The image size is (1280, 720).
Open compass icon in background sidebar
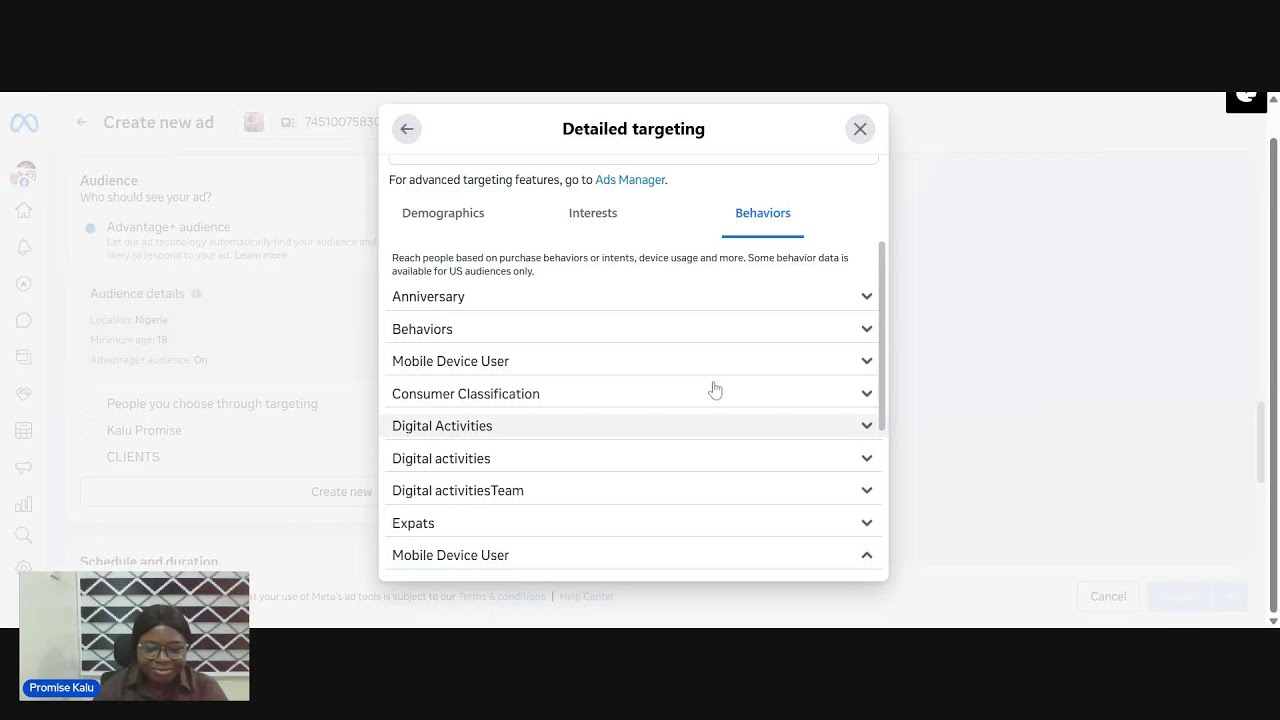point(24,284)
